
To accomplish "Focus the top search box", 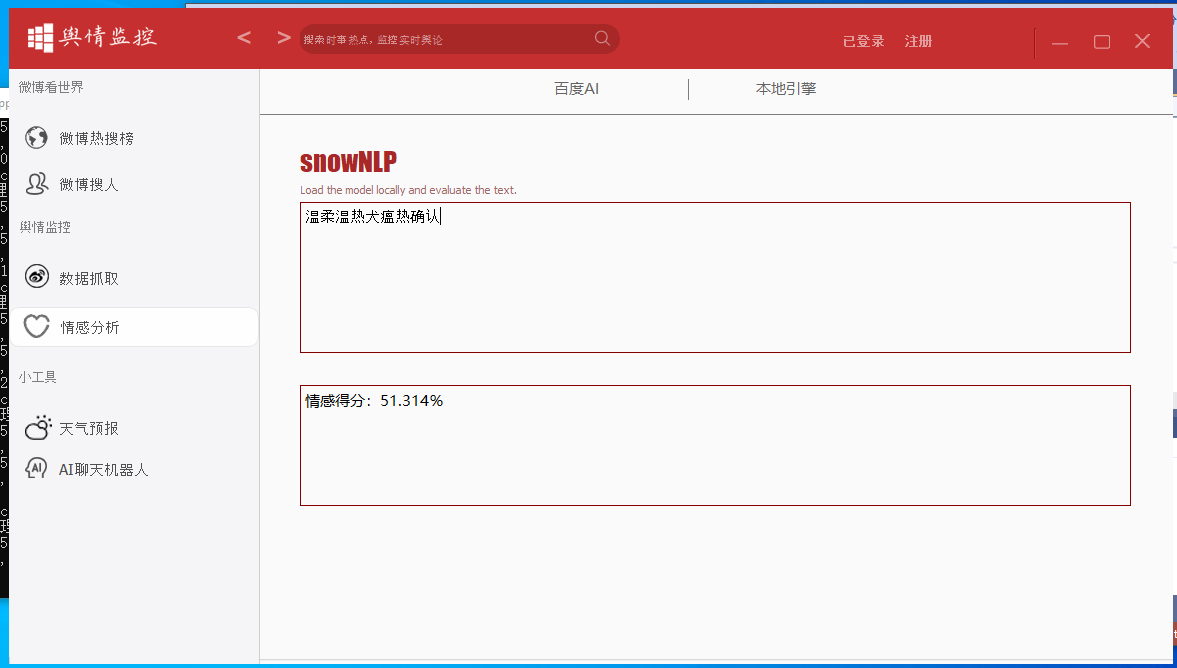I will coord(459,39).
